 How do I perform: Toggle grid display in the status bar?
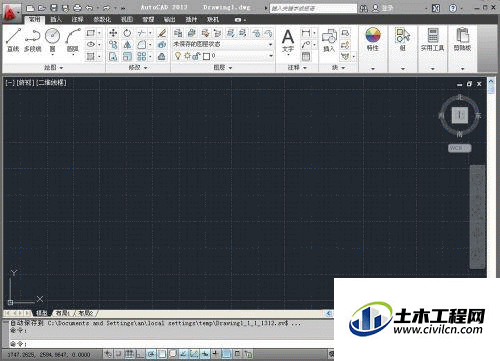[129, 354]
